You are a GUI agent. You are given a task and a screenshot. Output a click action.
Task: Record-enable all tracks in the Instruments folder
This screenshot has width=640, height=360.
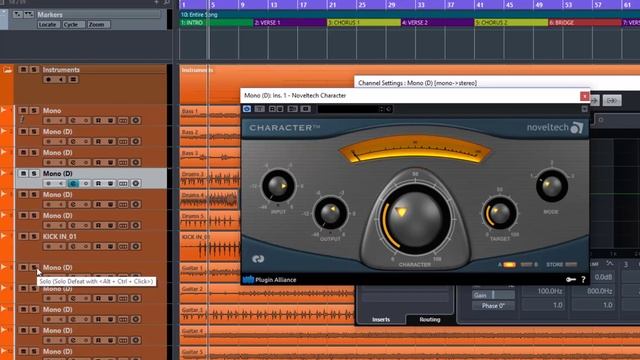pos(49,80)
